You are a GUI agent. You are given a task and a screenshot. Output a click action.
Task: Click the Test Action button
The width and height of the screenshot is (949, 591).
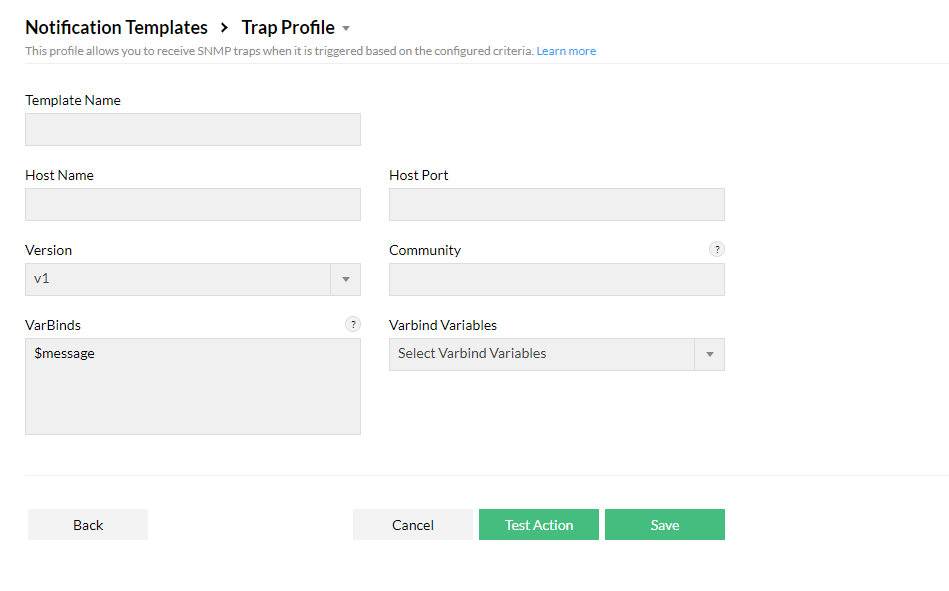(539, 524)
